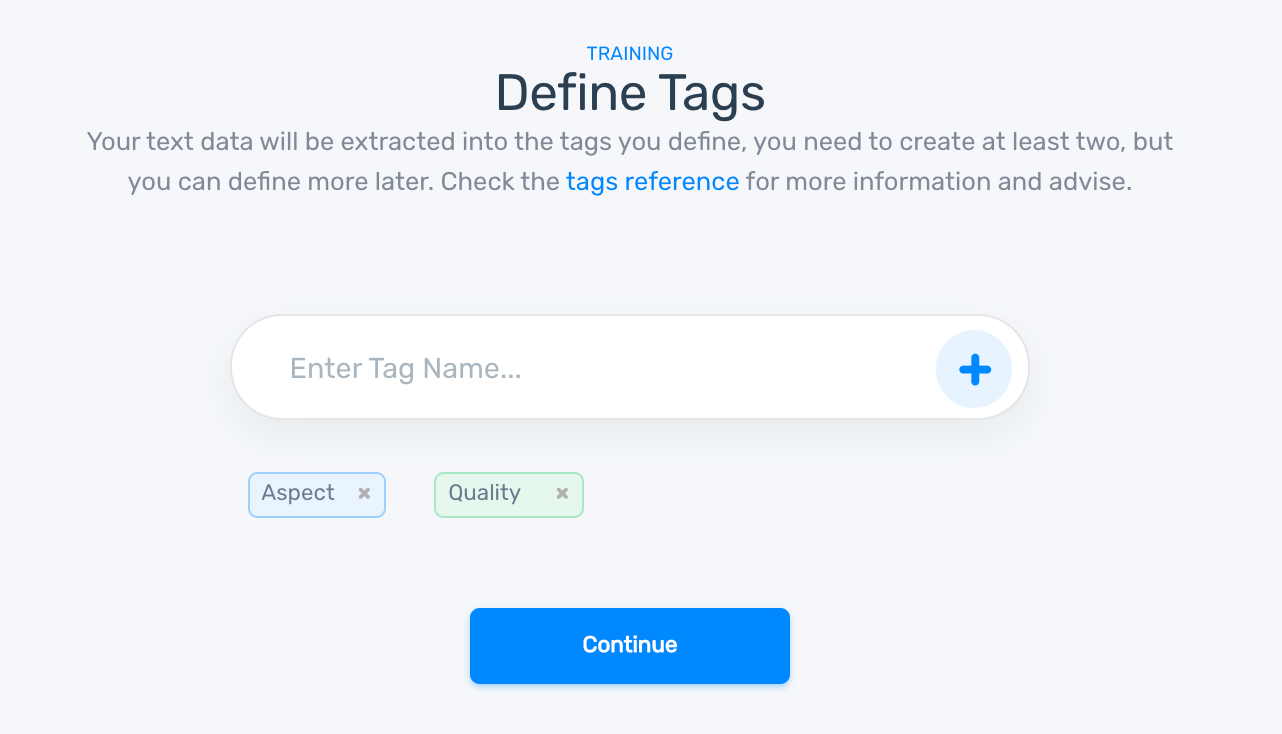Click the x icon beside Aspect

[x=364, y=493]
